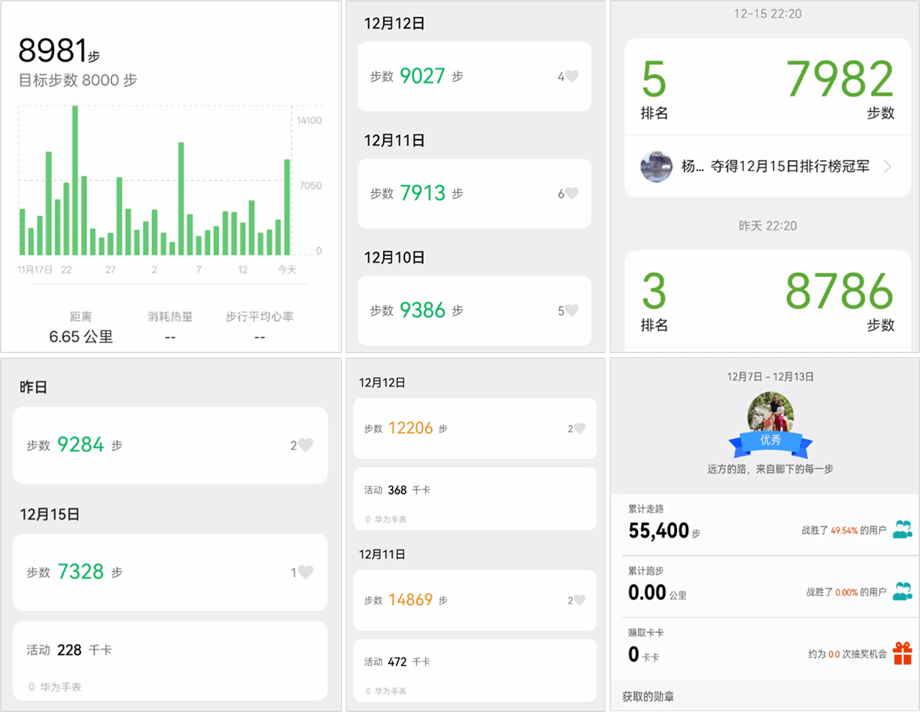The image size is (920, 712).
Task: Tap the 优秀 ribbon badge
Action: pos(770,440)
